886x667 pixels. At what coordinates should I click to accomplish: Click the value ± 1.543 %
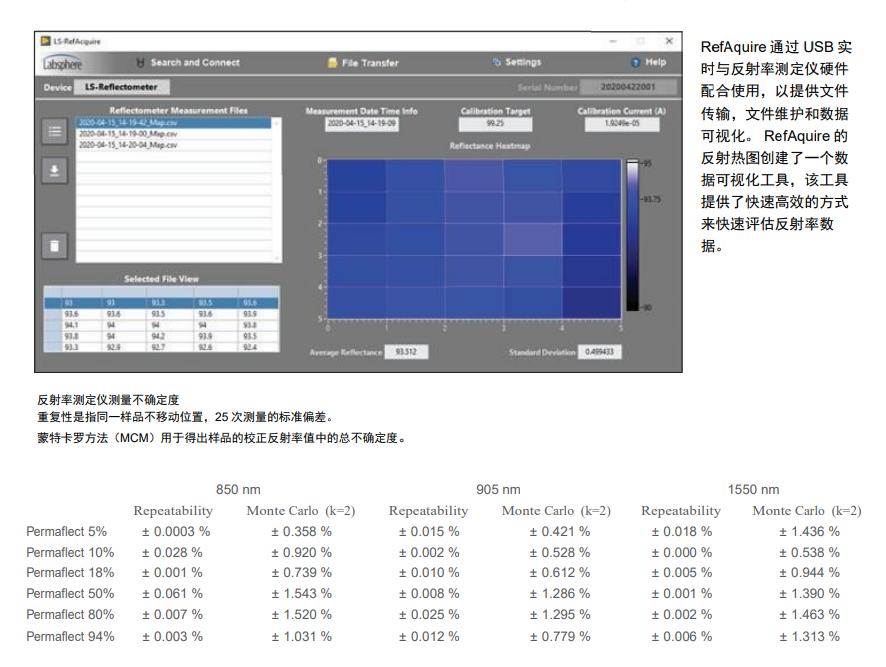pos(301,594)
